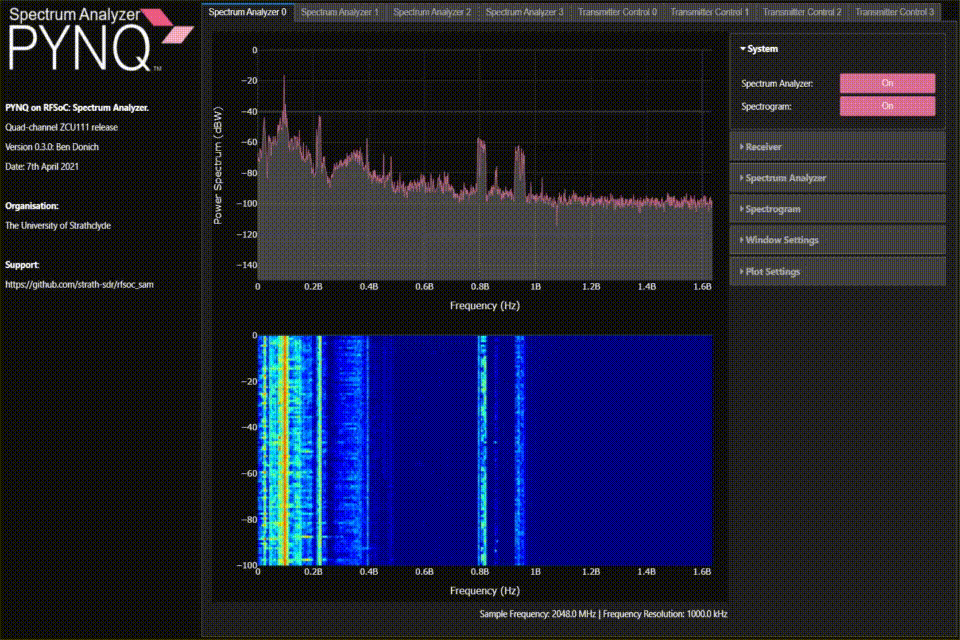Open the Transmitter Control 3 tab
Image resolution: width=960 pixels, height=640 pixels.
point(894,12)
